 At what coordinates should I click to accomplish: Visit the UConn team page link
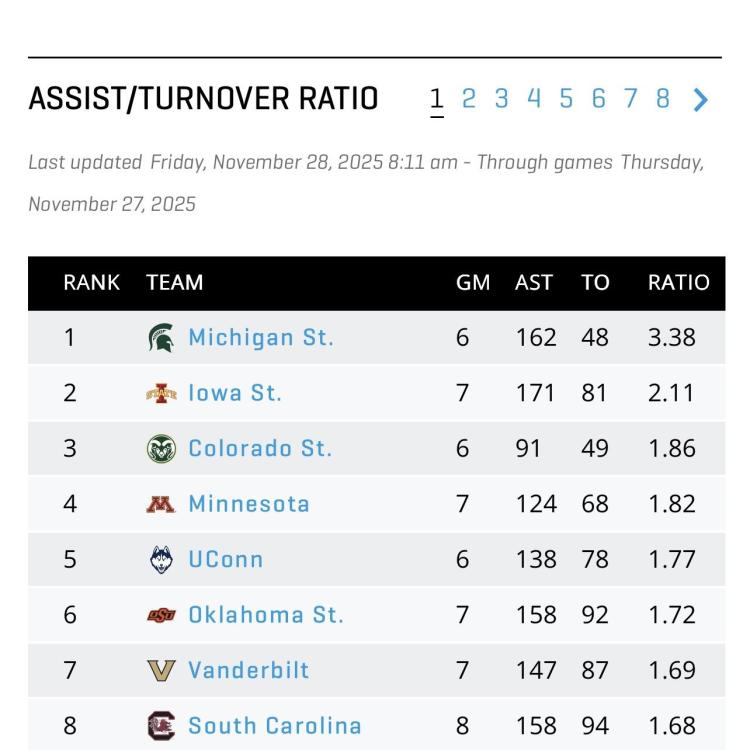(226, 559)
